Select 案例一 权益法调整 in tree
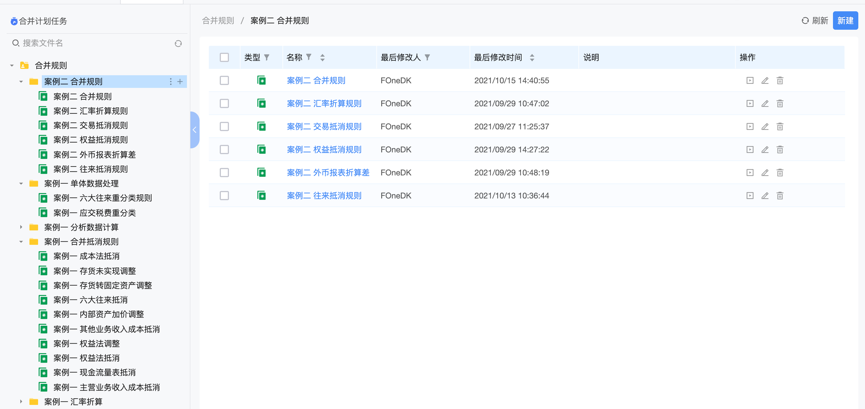This screenshot has width=865, height=409. click(87, 343)
